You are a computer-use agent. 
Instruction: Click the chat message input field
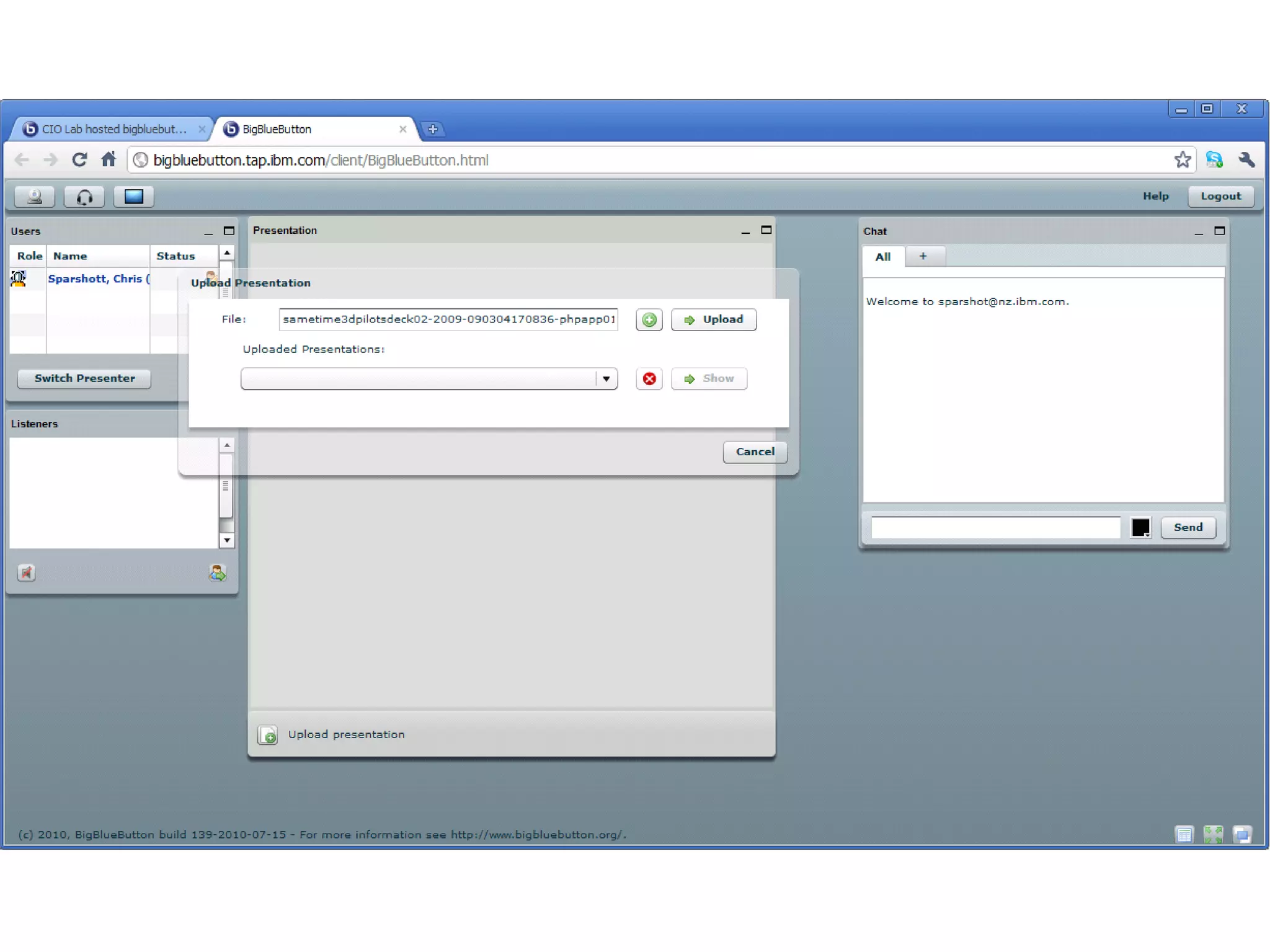pyautogui.click(x=995, y=527)
